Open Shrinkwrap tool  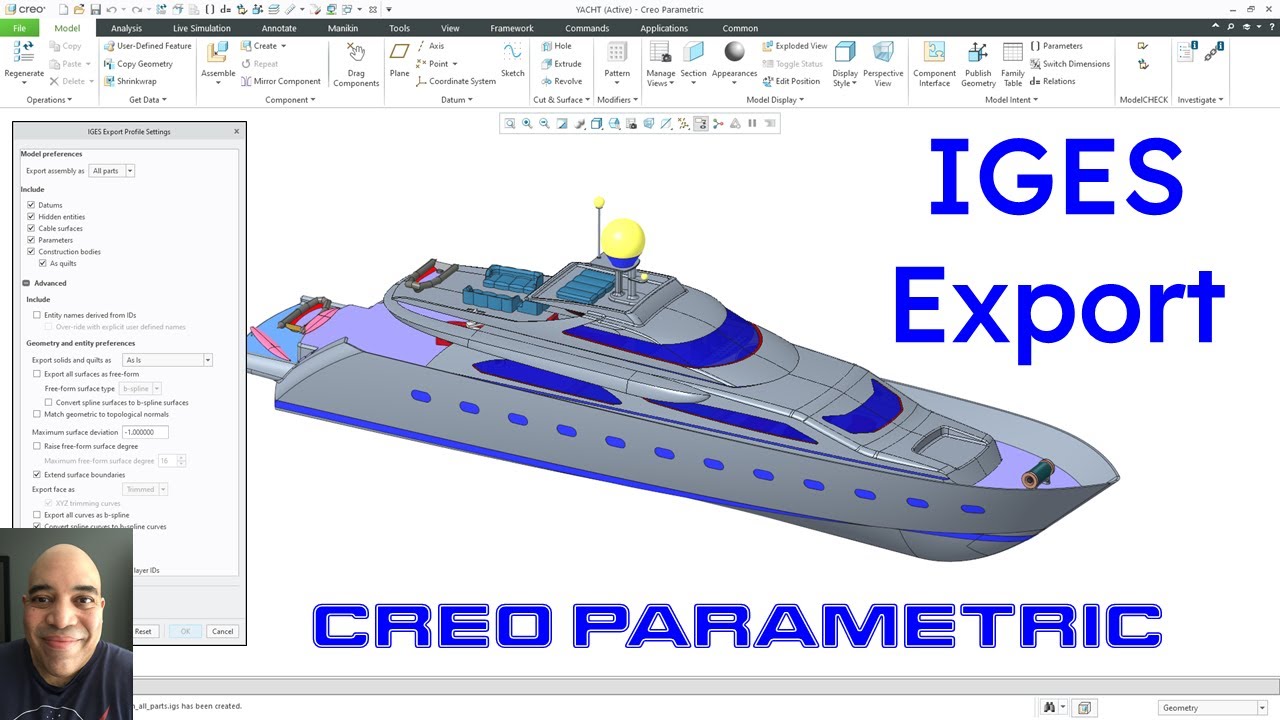pos(130,81)
